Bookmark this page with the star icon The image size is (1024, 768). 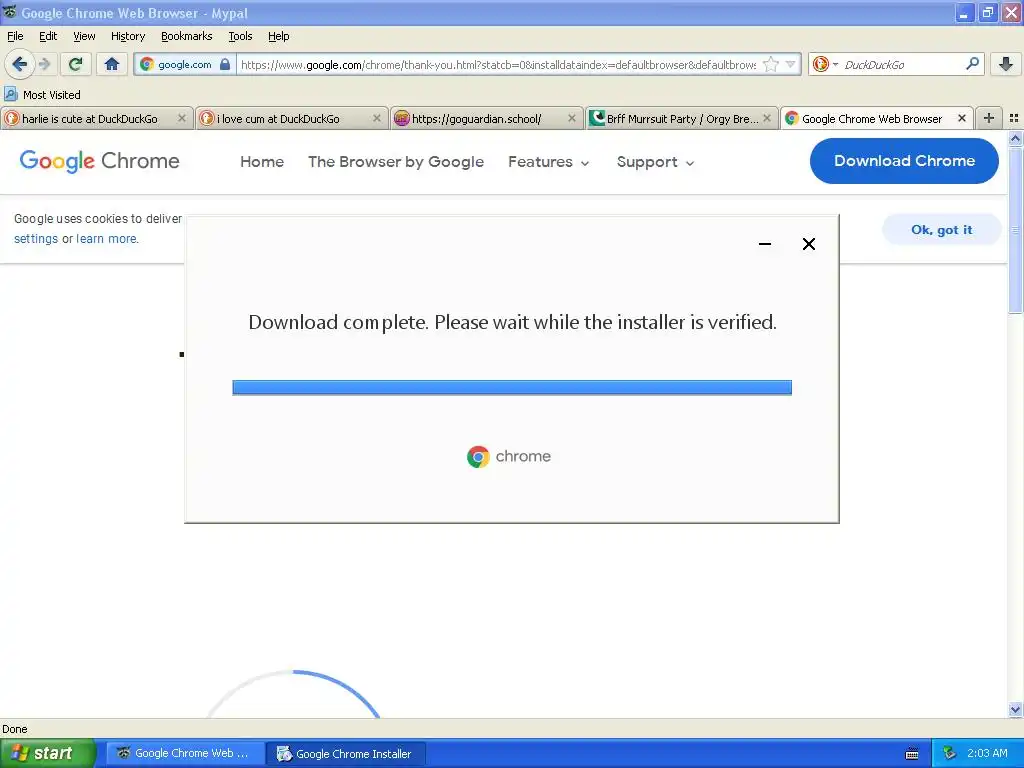pyautogui.click(x=771, y=64)
